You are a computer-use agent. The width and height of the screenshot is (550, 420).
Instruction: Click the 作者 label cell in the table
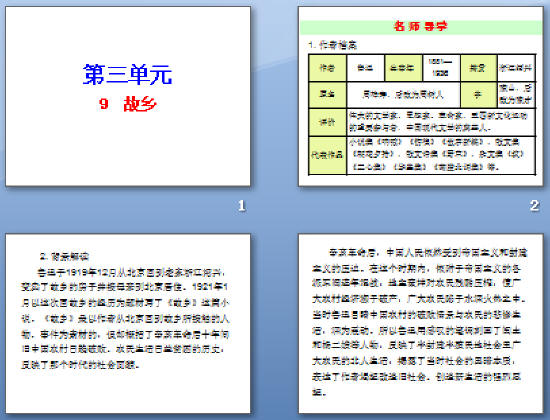tap(327, 68)
